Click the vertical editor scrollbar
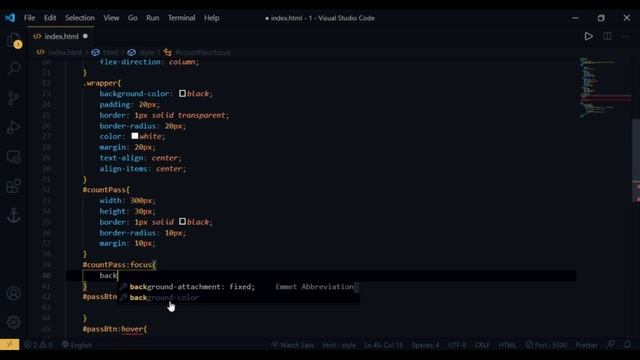The height and width of the screenshot is (360, 640). pyautogui.click(x=636, y=159)
